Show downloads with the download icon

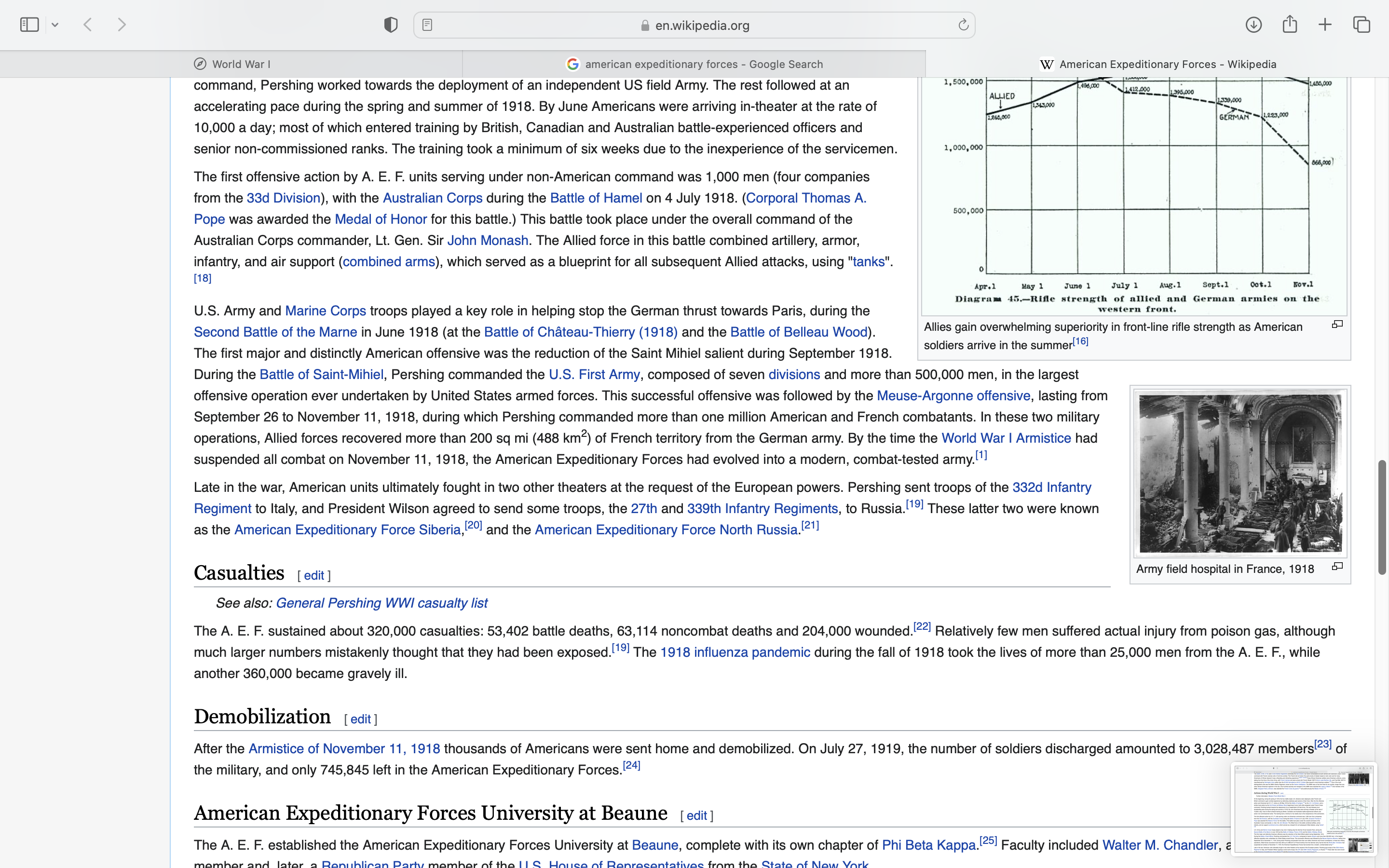1253,25
